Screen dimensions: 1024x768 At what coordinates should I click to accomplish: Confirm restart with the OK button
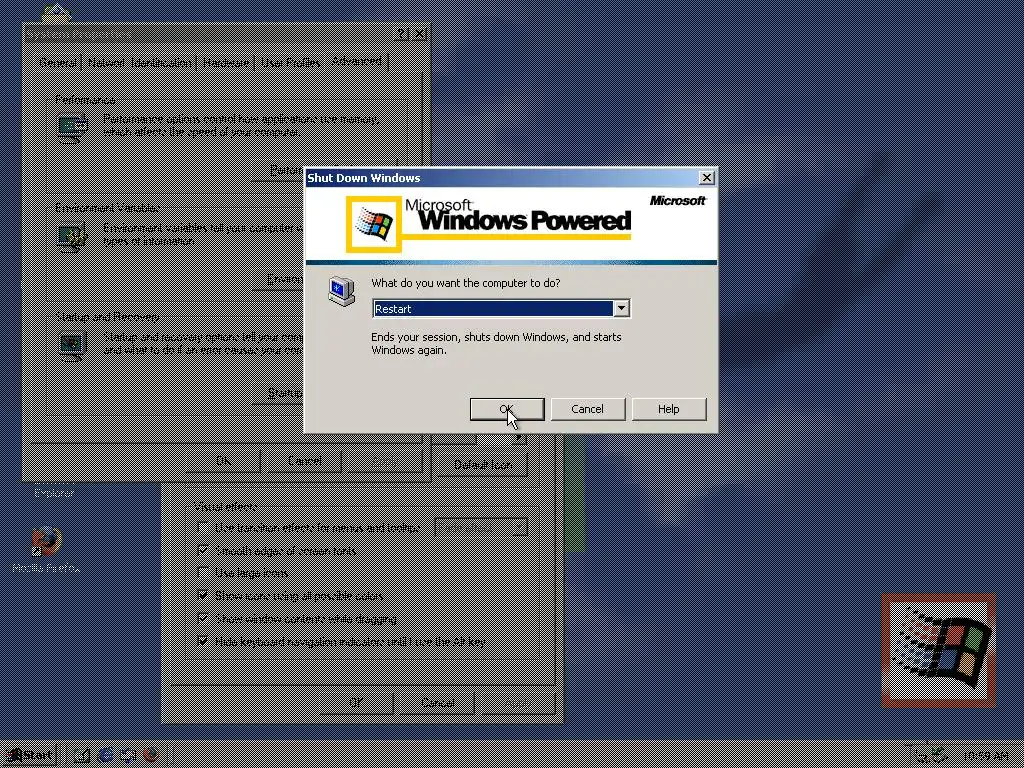[x=507, y=409]
